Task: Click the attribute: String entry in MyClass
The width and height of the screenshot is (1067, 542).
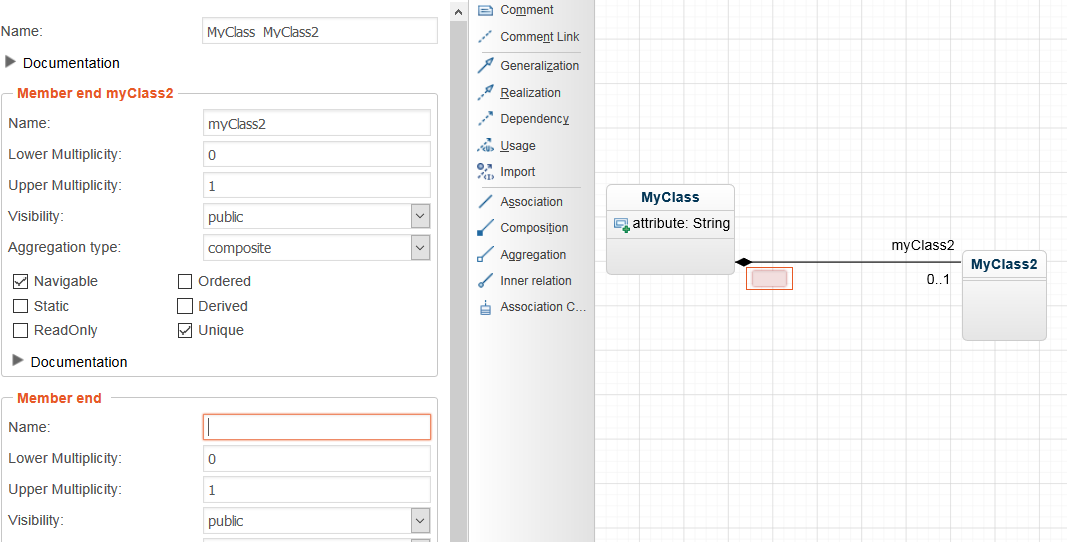Action: point(672,224)
